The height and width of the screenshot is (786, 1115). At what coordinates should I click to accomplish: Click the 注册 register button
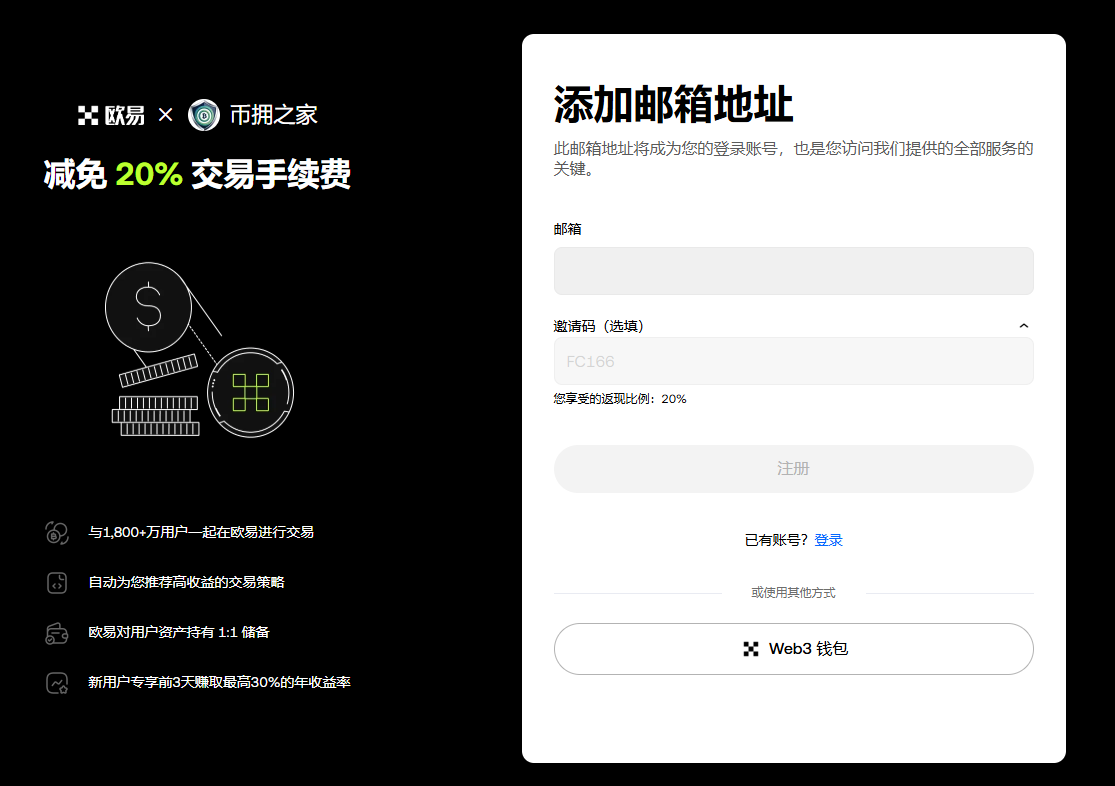click(794, 469)
